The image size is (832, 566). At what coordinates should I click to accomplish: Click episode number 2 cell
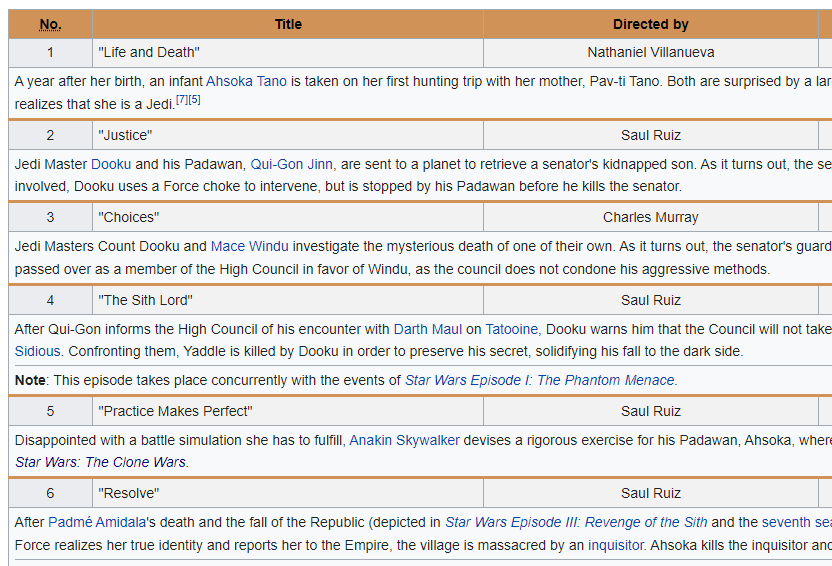[50, 135]
